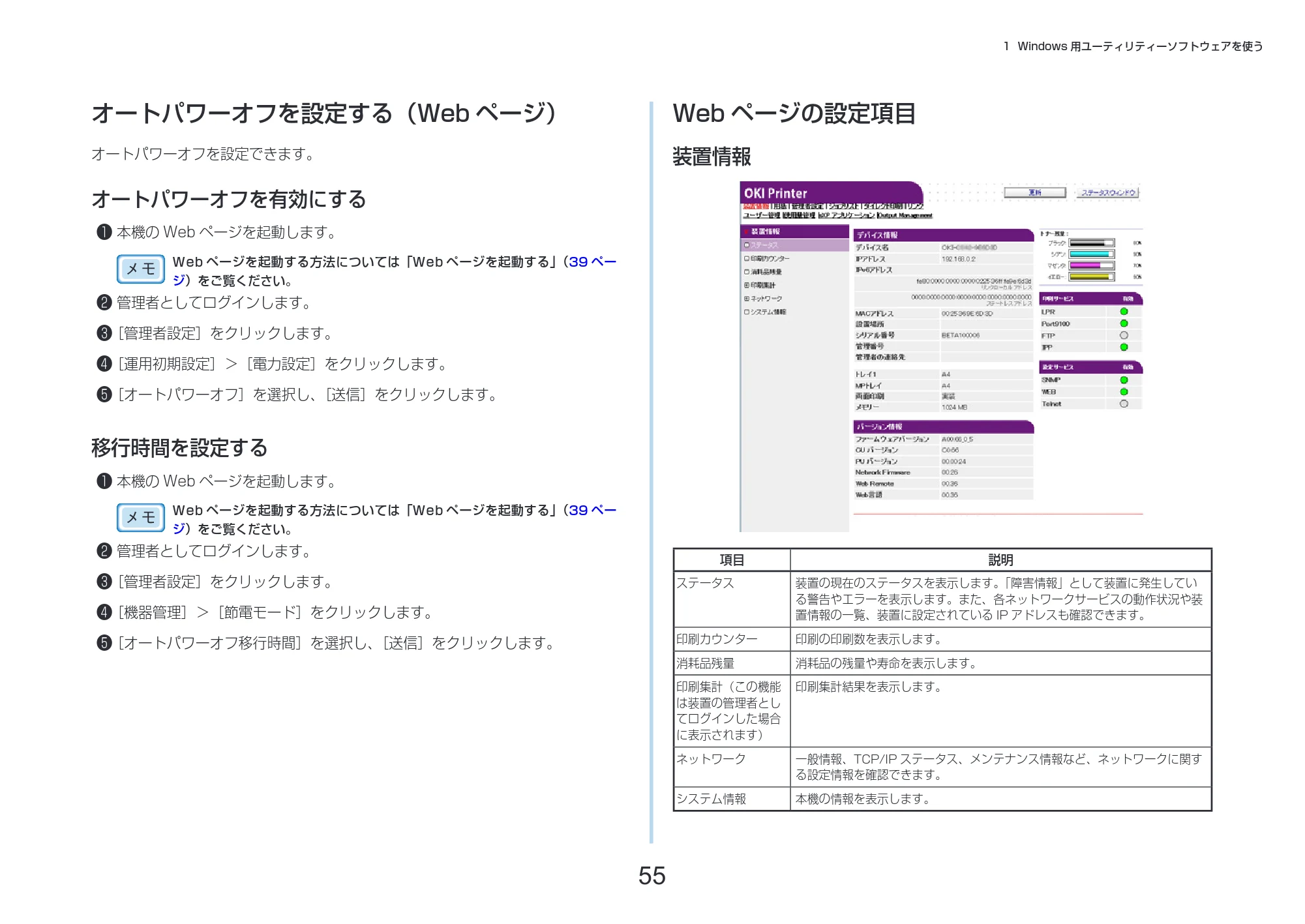Click the FTP gray status indicator

(x=1124, y=335)
